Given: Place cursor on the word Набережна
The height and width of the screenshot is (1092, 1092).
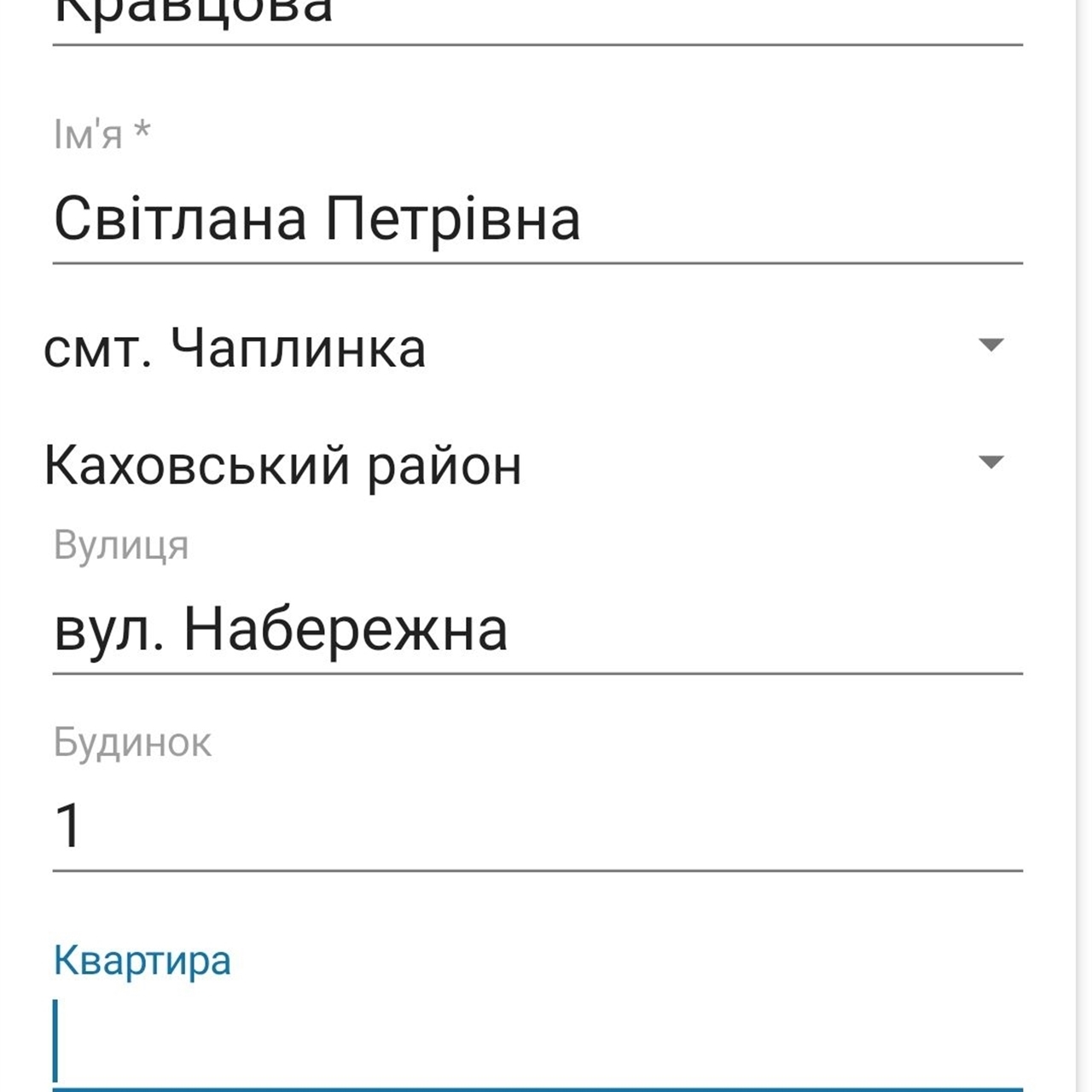Looking at the screenshot, I should click(346, 631).
